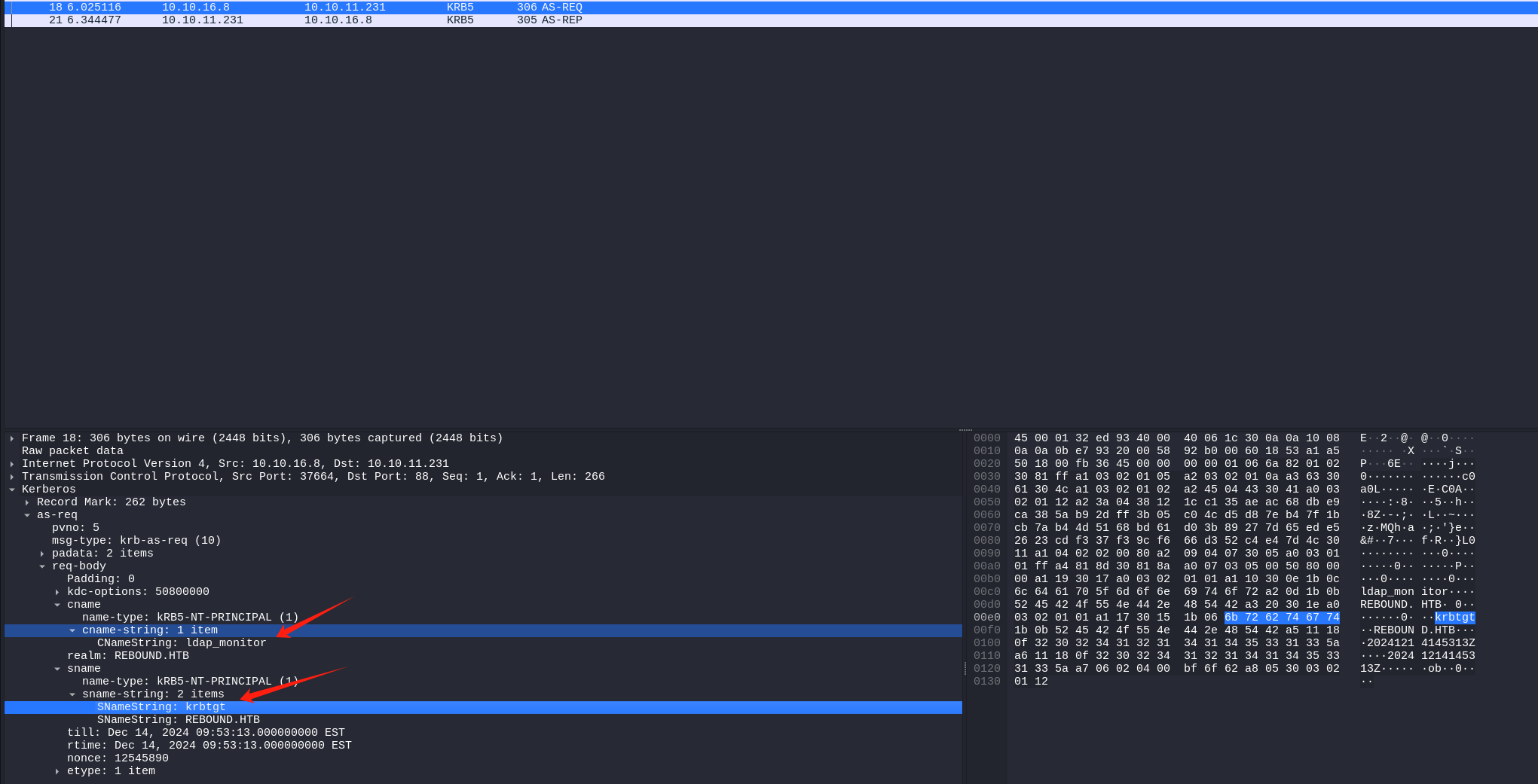Click hex offset 0000 row bytes
This screenshot has width=1538, height=784.
tap(1176, 438)
